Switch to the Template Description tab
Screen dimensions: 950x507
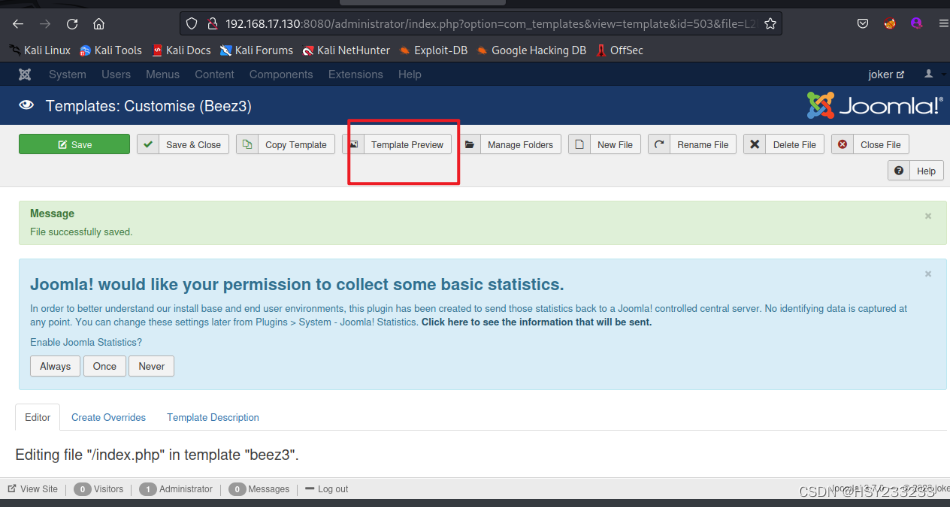(x=213, y=417)
